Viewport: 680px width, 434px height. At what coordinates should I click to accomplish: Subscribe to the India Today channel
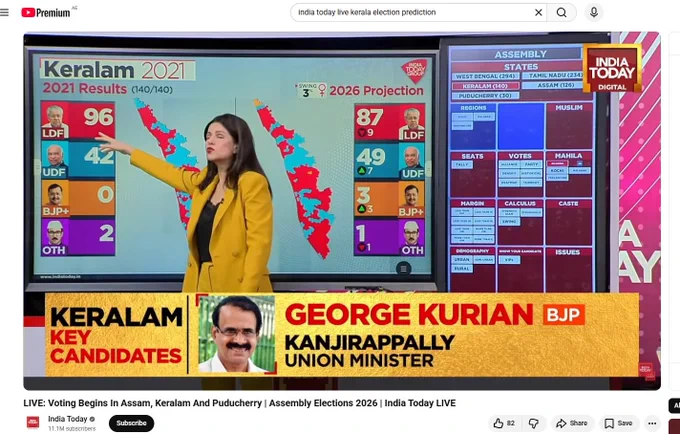point(131,423)
